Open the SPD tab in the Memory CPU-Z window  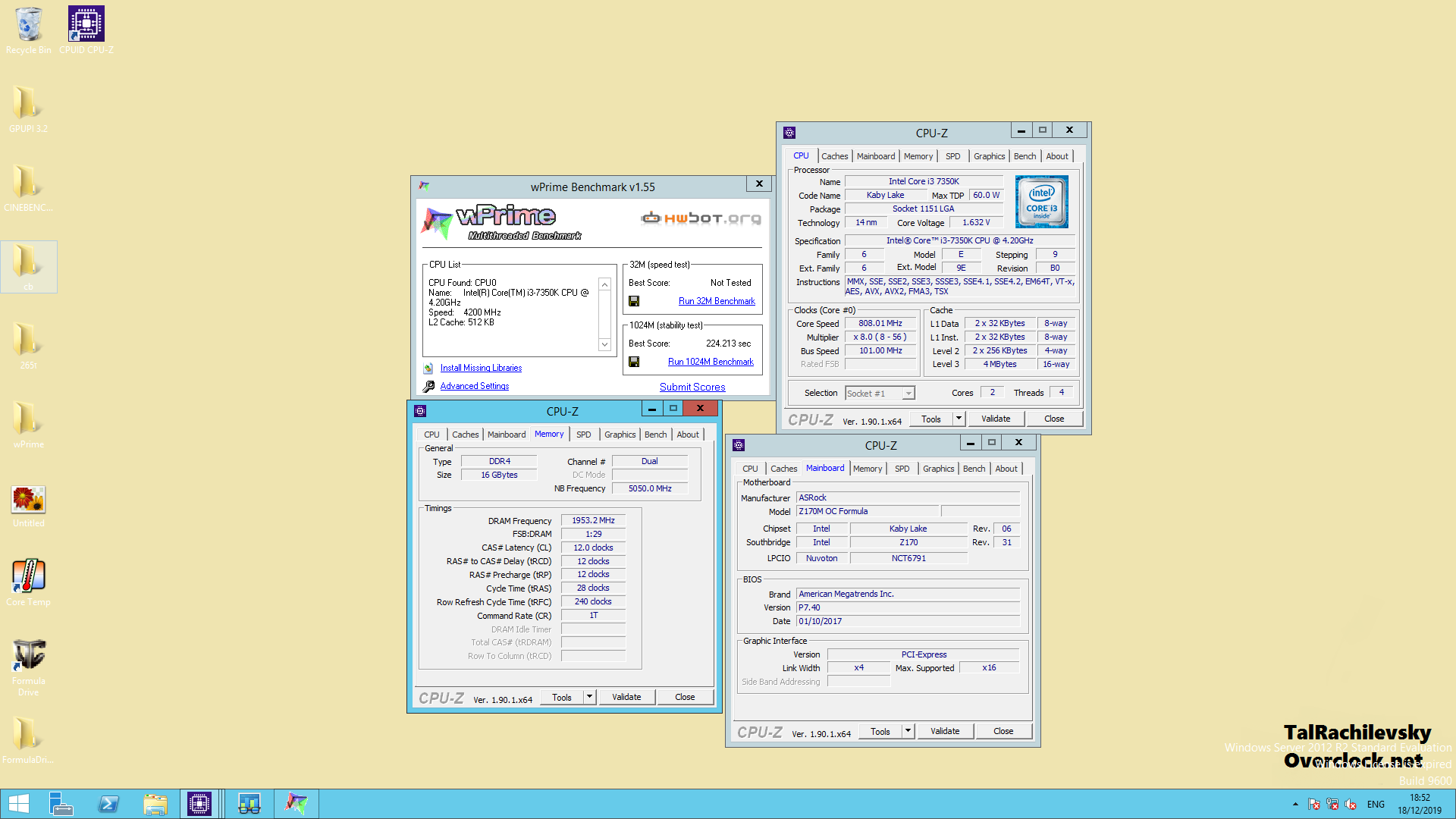click(x=583, y=435)
